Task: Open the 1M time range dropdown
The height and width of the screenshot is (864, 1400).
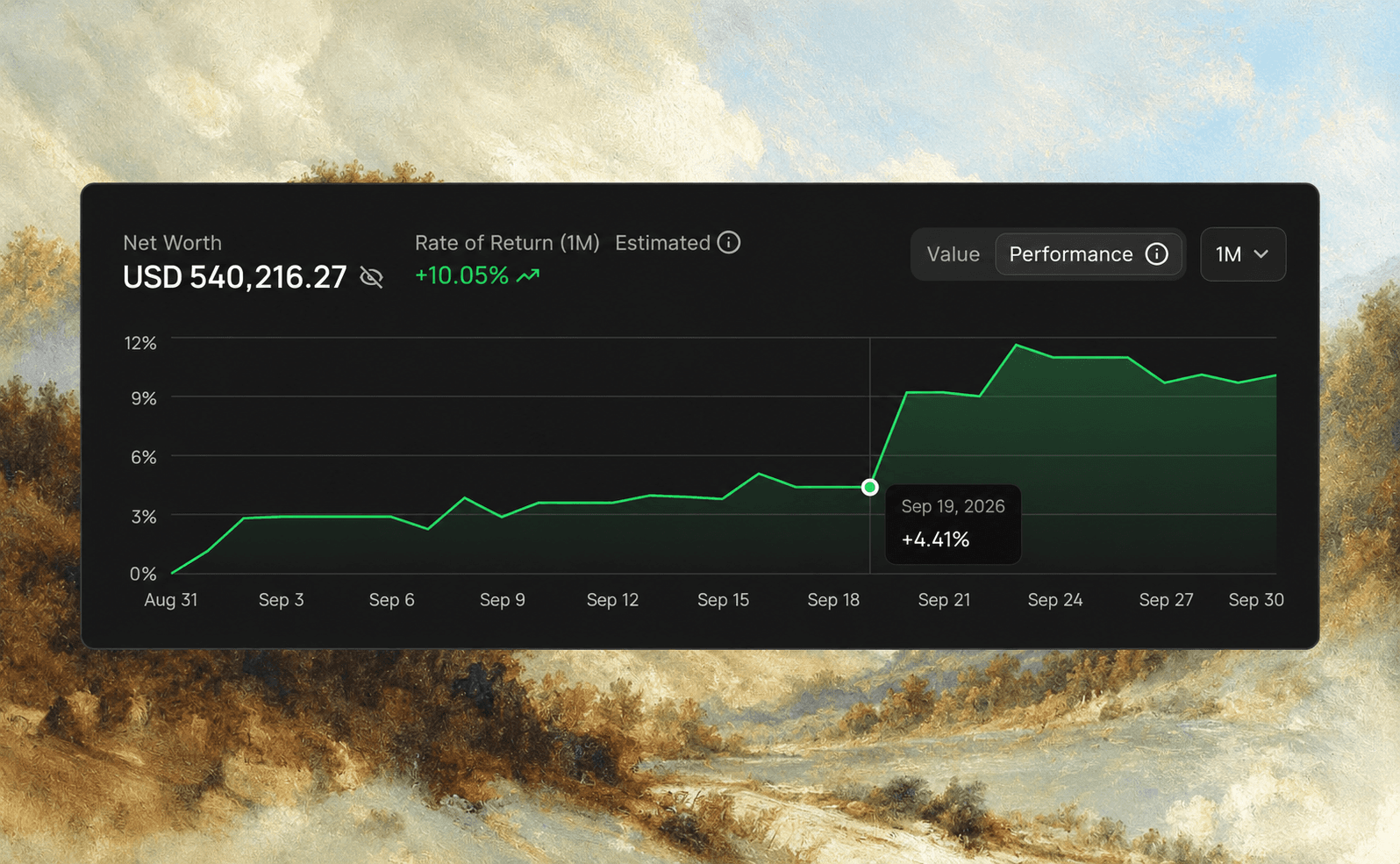Action: (x=1243, y=254)
